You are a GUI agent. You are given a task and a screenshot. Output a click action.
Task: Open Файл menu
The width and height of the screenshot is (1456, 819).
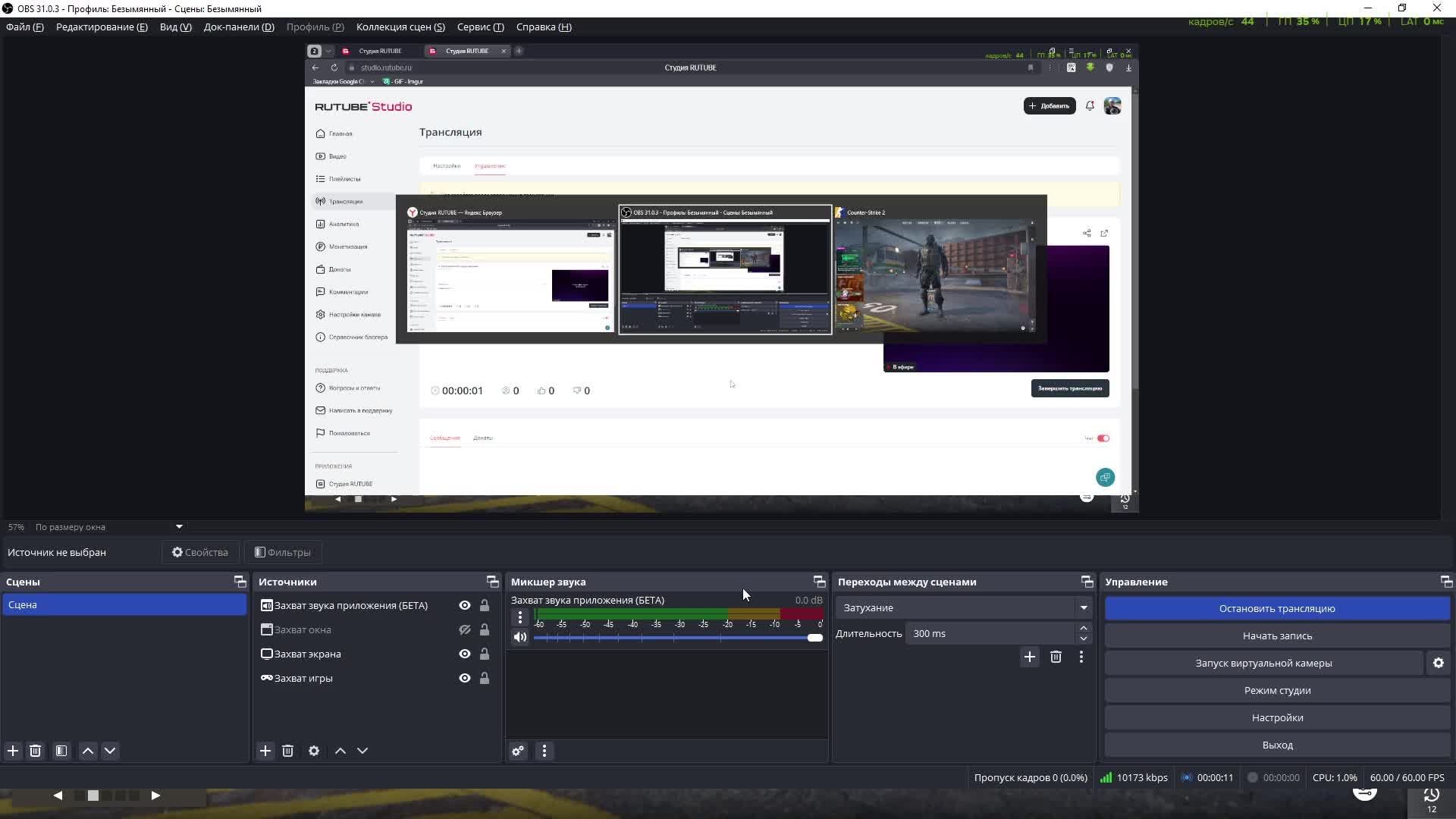25,27
